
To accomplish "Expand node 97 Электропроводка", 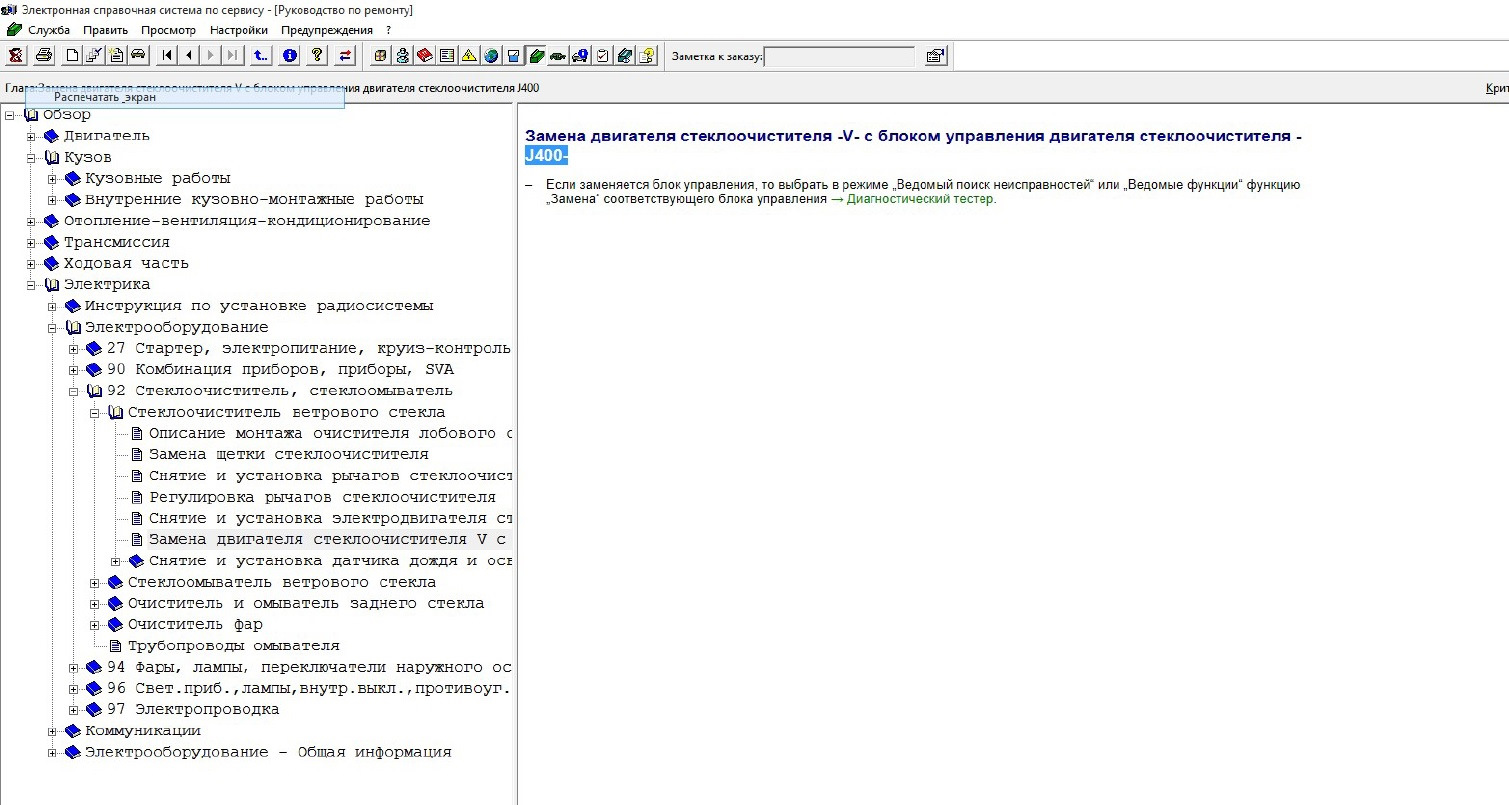I will tap(74, 710).
